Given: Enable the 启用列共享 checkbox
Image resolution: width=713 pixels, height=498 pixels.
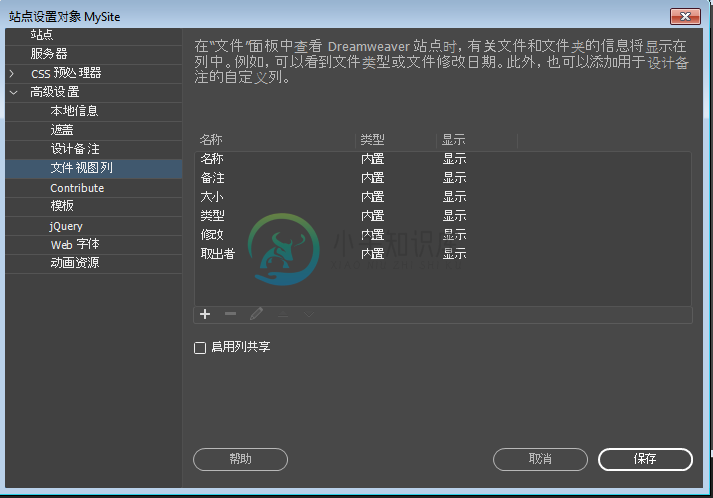Looking at the screenshot, I should pos(200,348).
